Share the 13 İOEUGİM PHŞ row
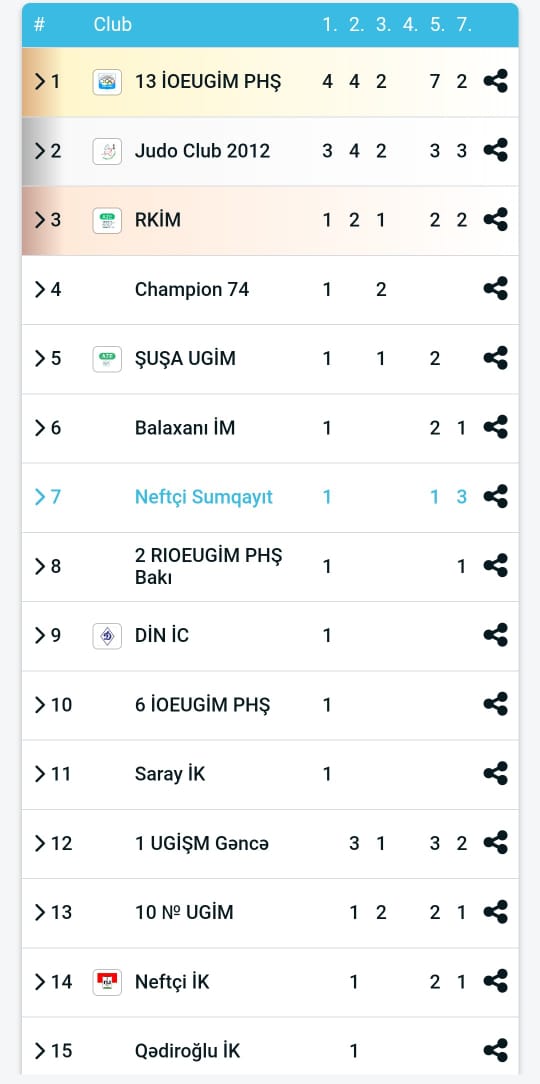The width and height of the screenshot is (540, 1084). tap(495, 82)
